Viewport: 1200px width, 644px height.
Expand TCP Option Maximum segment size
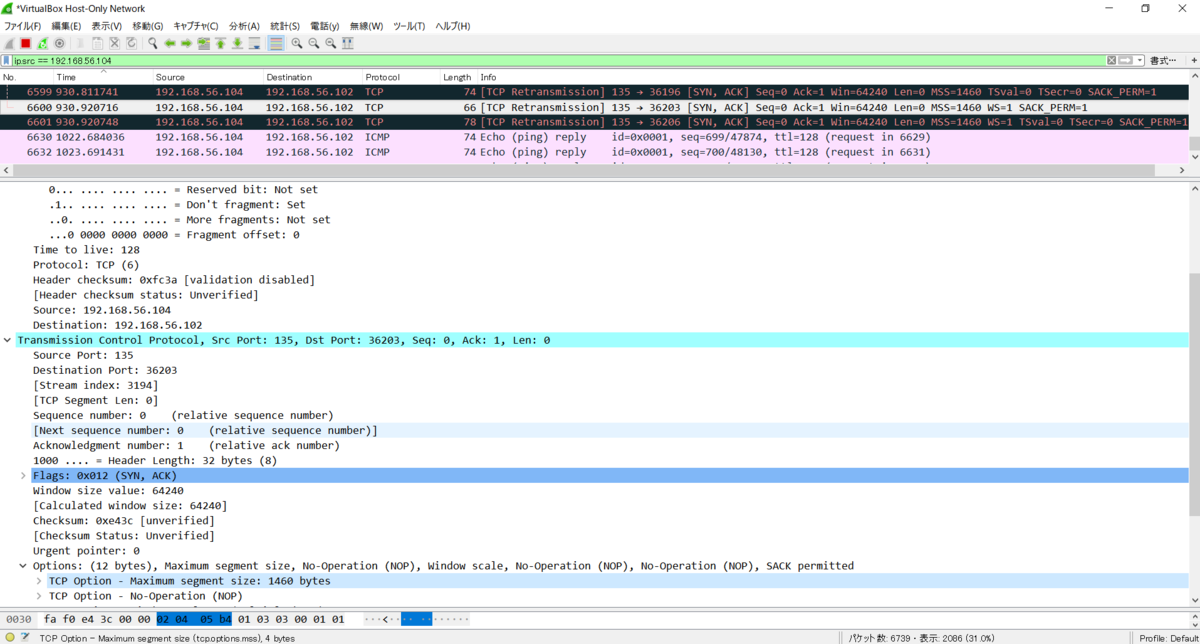point(39,581)
